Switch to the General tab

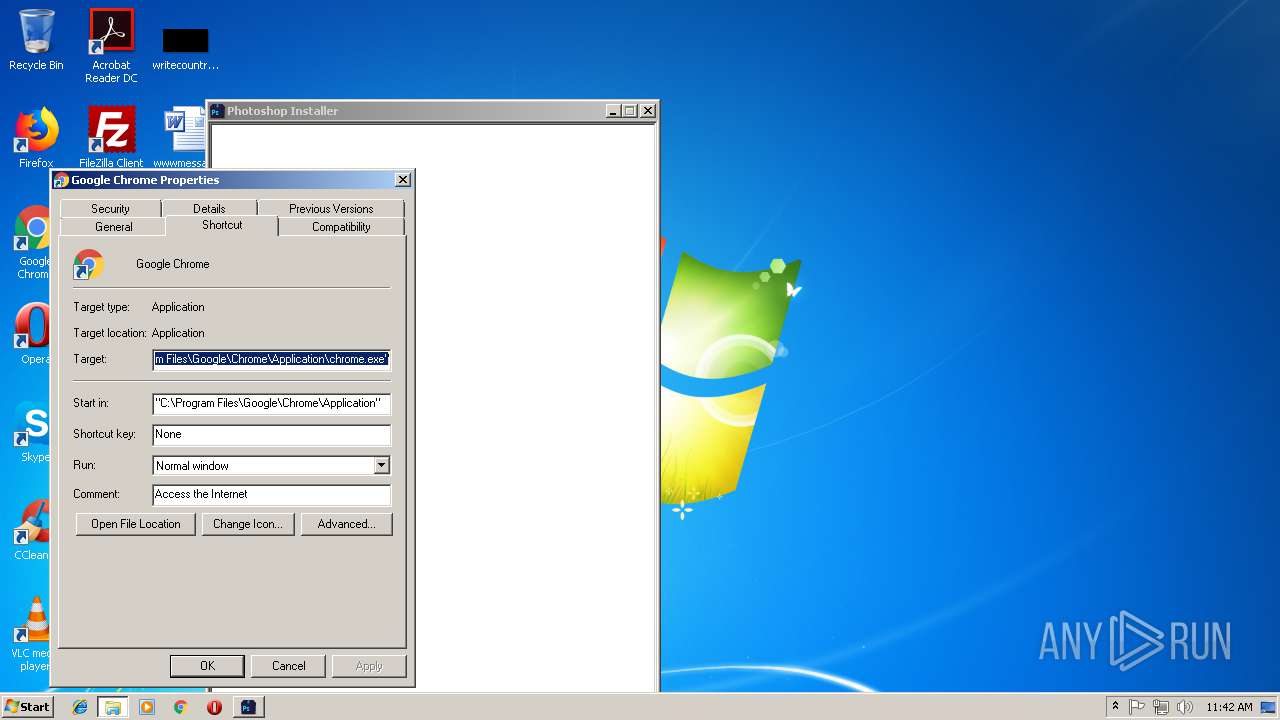click(113, 227)
